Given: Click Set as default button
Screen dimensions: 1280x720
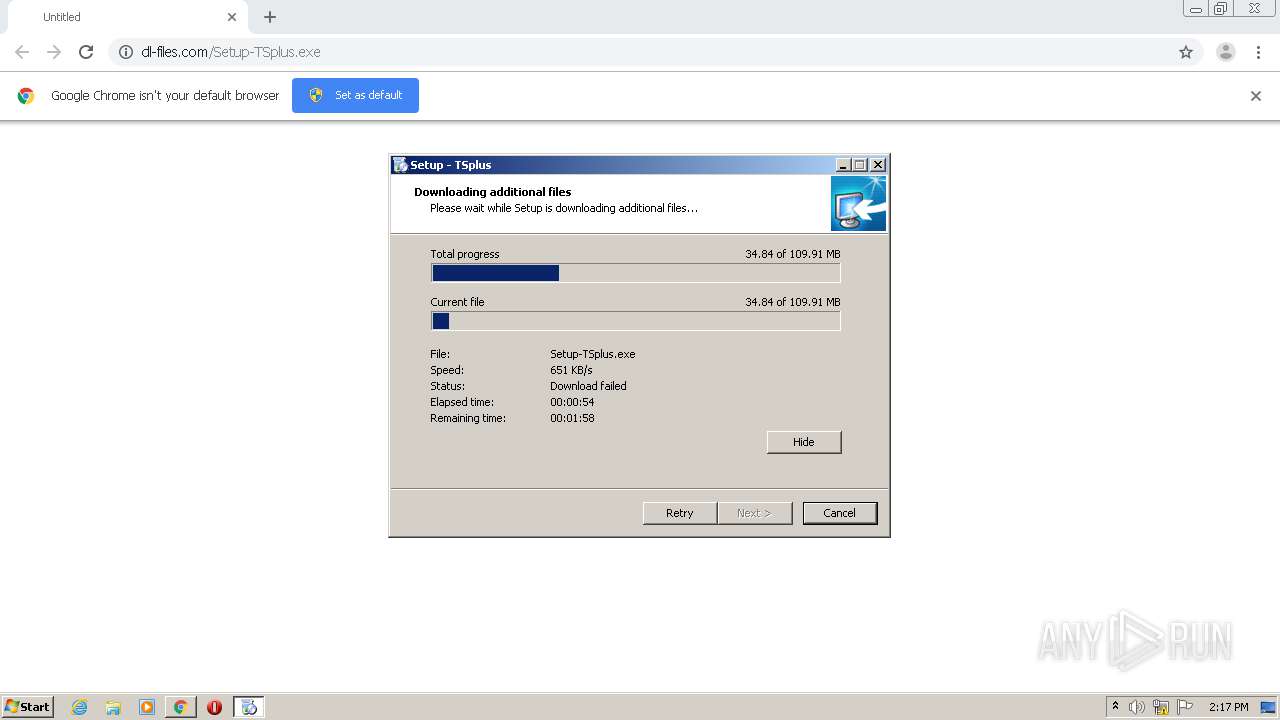Looking at the screenshot, I should pyautogui.click(x=355, y=95).
